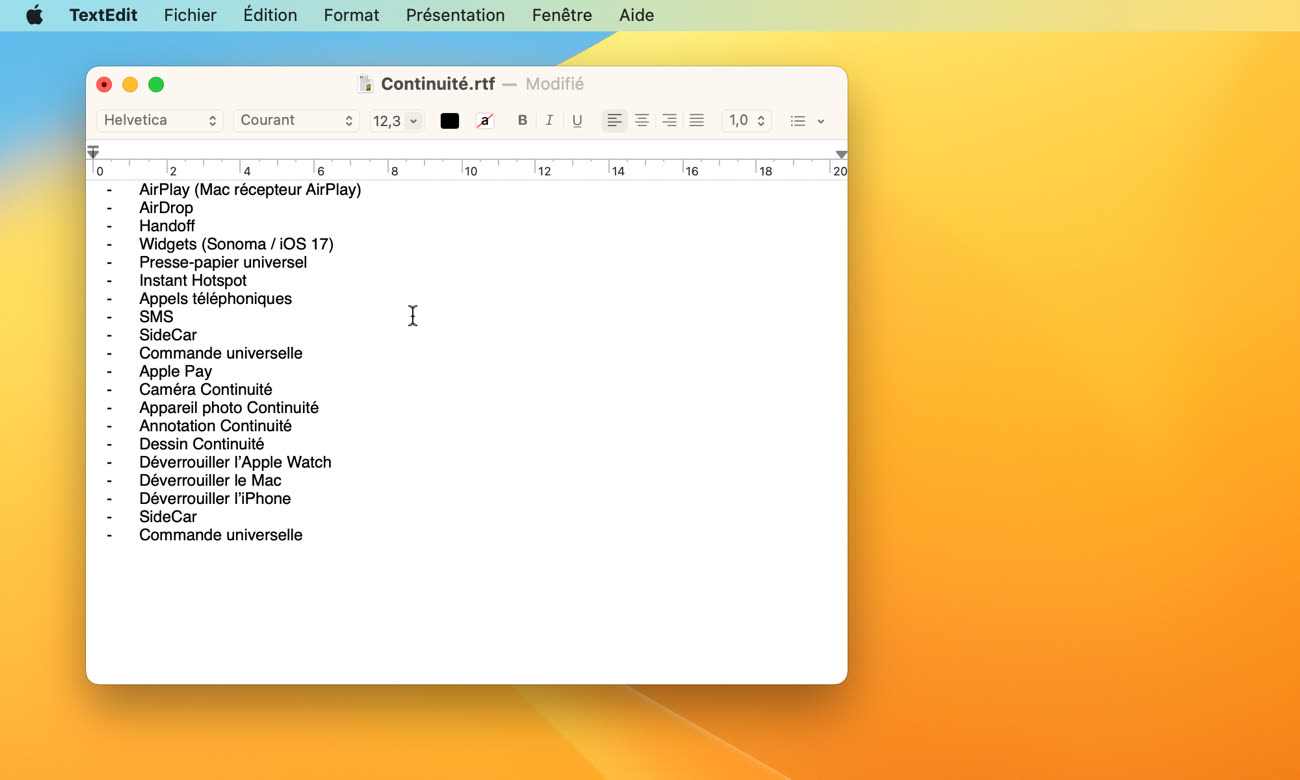Click the right margin marker on ruler
Image resolution: width=1300 pixels, height=780 pixels.
[x=841, y=154]
